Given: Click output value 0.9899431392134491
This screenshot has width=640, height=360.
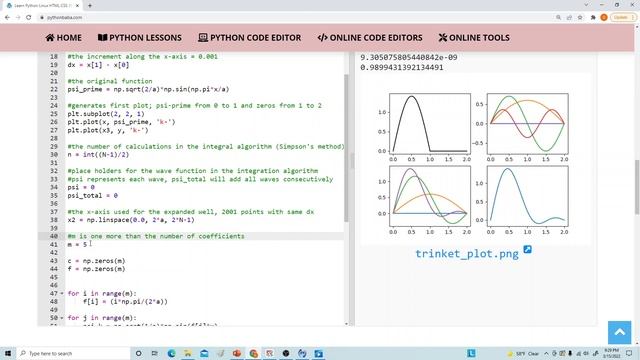Looking at the screenshot, I should click(x=402, y=67).
